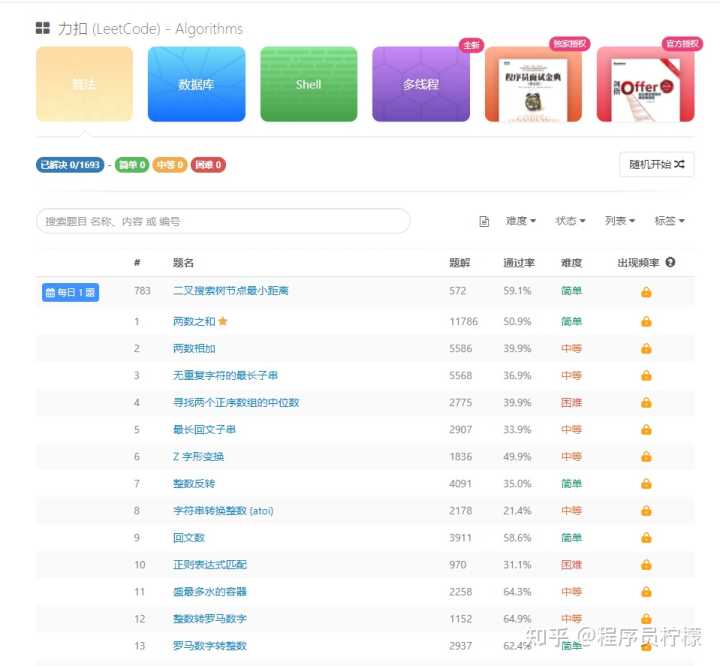The height and width of the screenshot is (666, 720).
Task: Click pass rate 21.4% in atoi row
Action: click(x=517, y=511)
